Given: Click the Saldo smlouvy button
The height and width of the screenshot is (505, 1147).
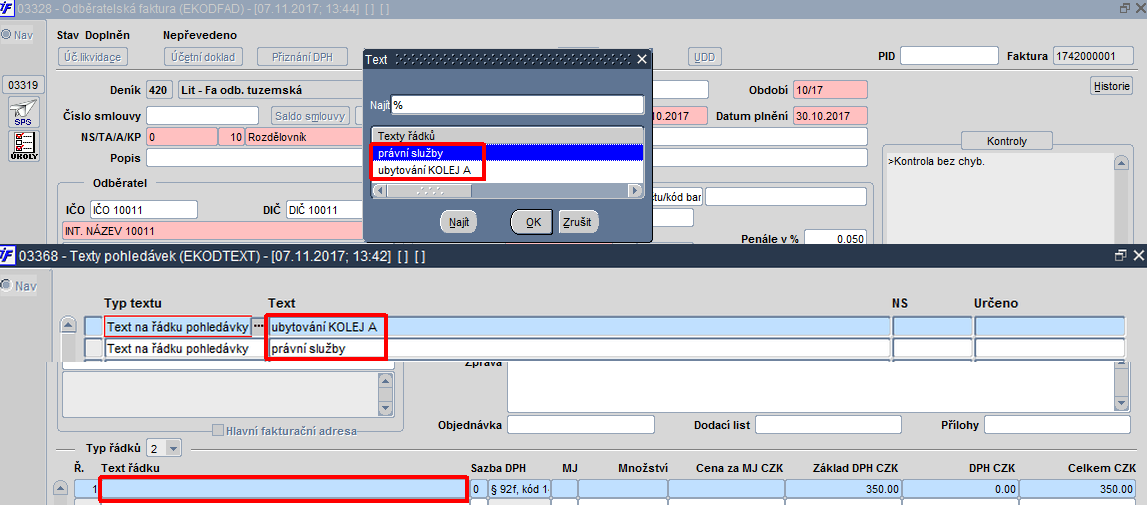Looking at the screenshot, I should click(310, 116).
